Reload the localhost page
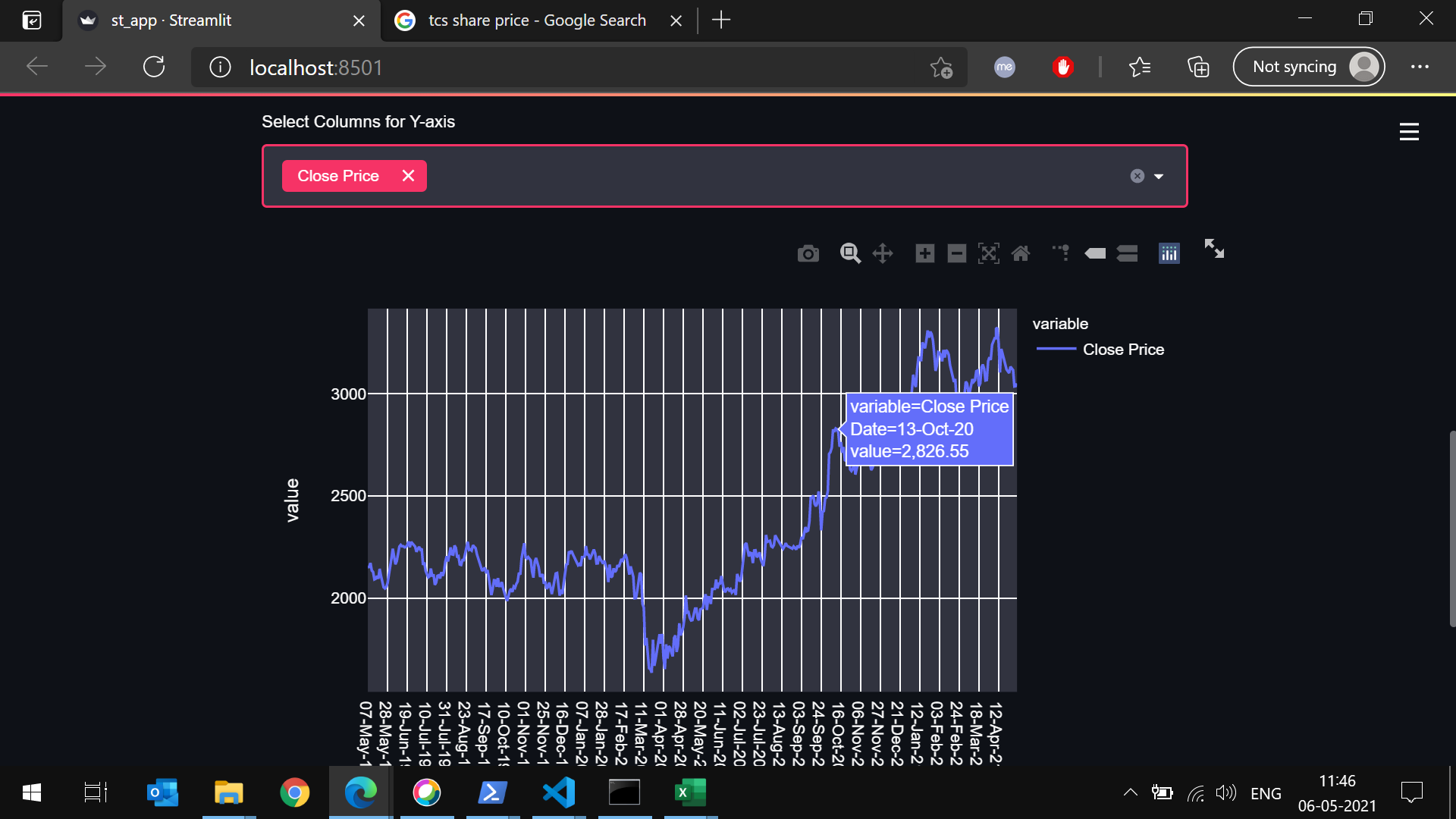The width and height of the screenshot is (1456, 819). [154, 67]
